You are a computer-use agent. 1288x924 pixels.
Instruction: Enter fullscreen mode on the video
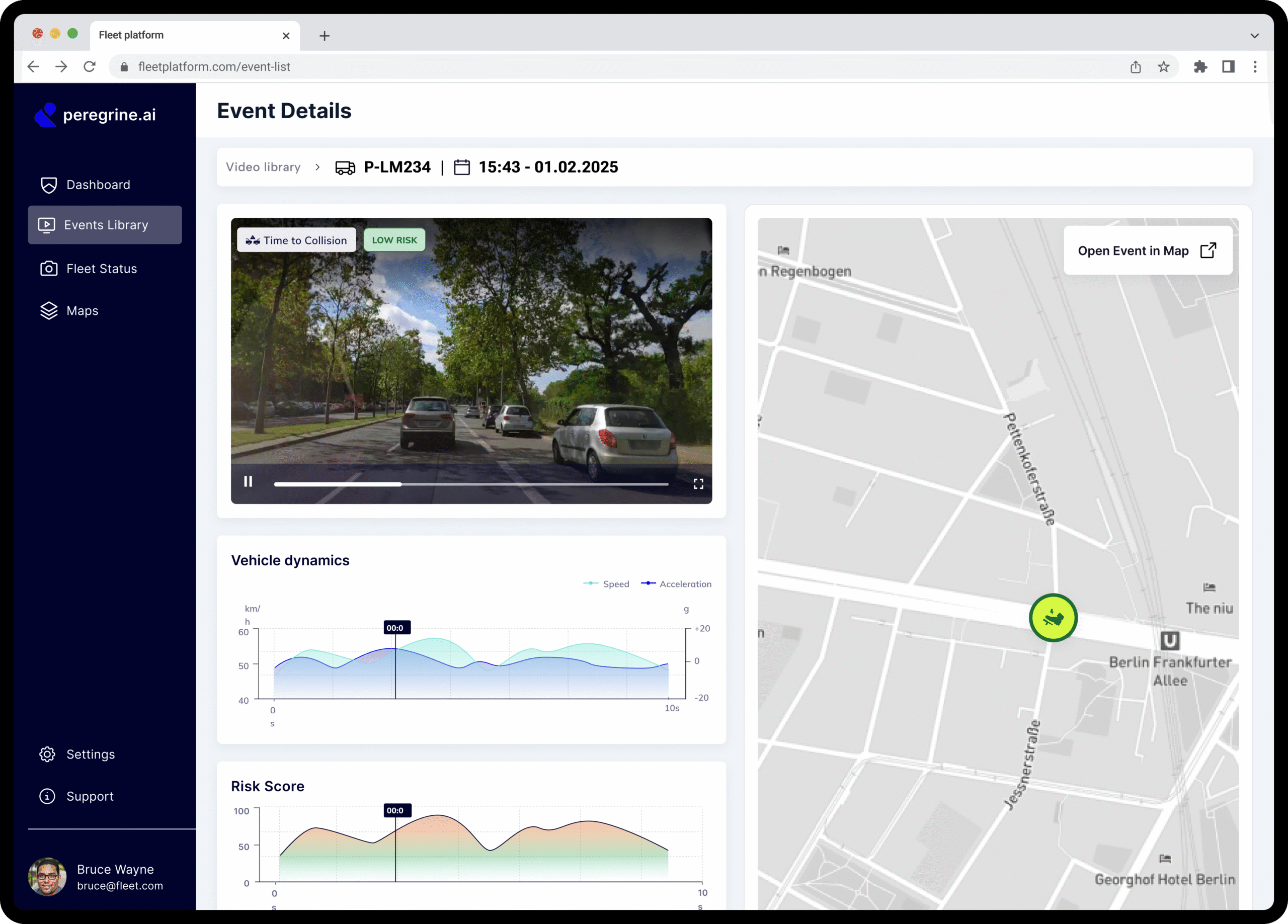click(x=698, y=483)
